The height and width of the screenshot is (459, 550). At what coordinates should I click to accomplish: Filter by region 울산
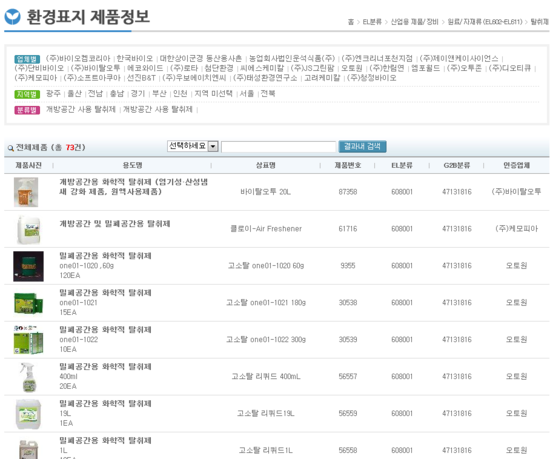coord(74,94)
